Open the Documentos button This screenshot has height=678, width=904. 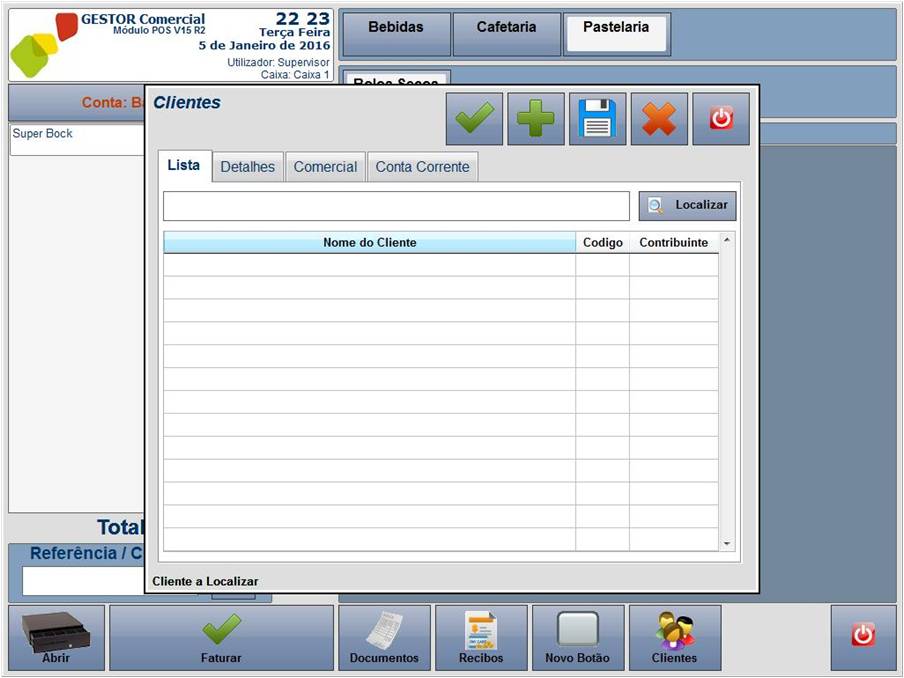click(384, 638)
